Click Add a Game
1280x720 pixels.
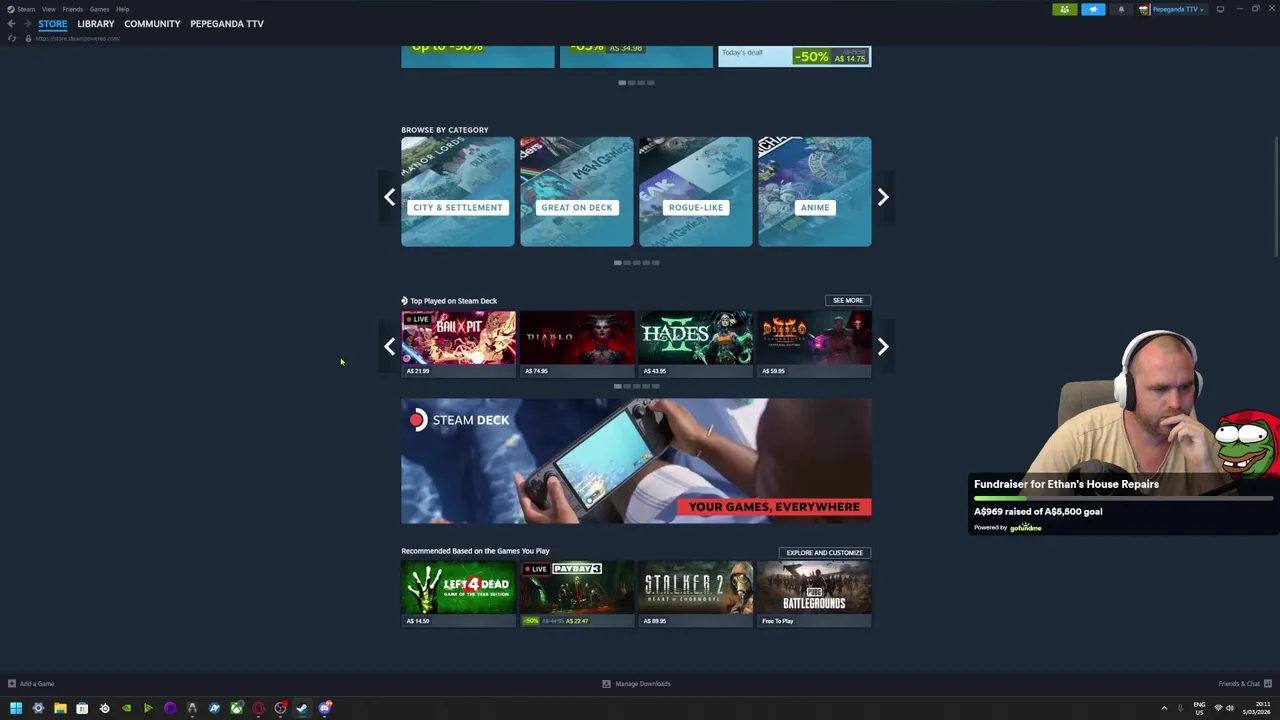click(31, 684)
